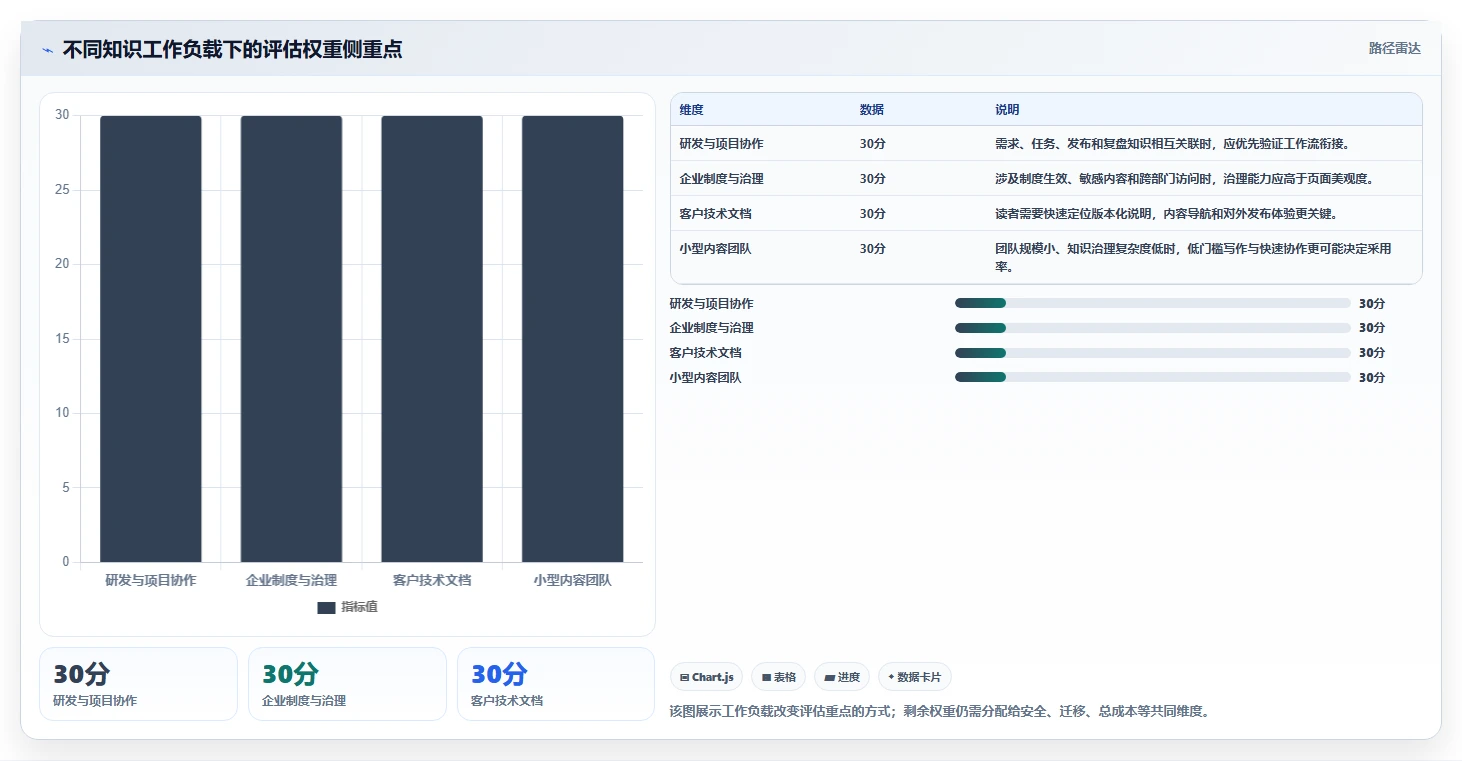Viewport: 1462px width, 761px height.
Task: Click the chart bar above 研发与项目协作
Action: coord(151,339)
